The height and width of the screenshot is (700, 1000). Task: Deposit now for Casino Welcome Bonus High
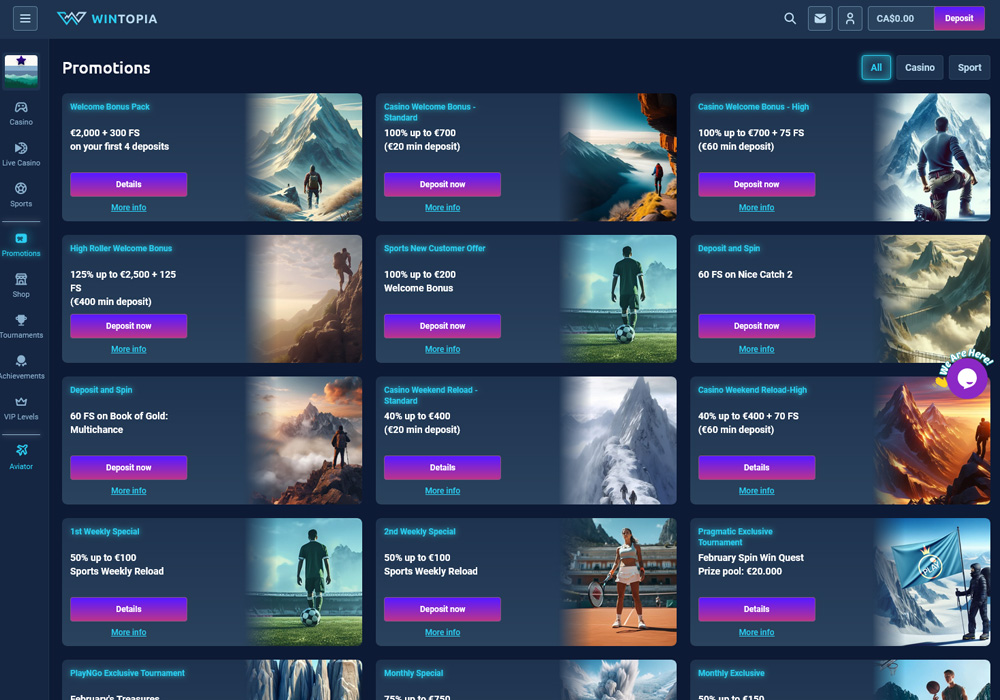[756, 184]
